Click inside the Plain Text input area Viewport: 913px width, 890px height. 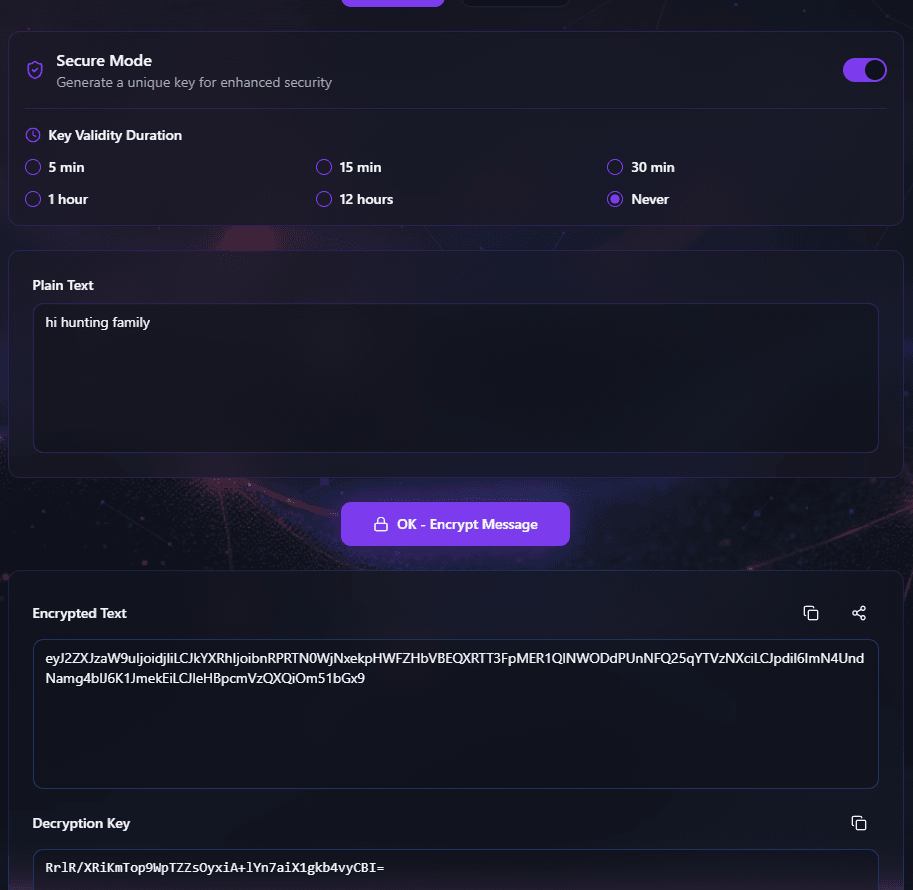(x=455, y=378)
